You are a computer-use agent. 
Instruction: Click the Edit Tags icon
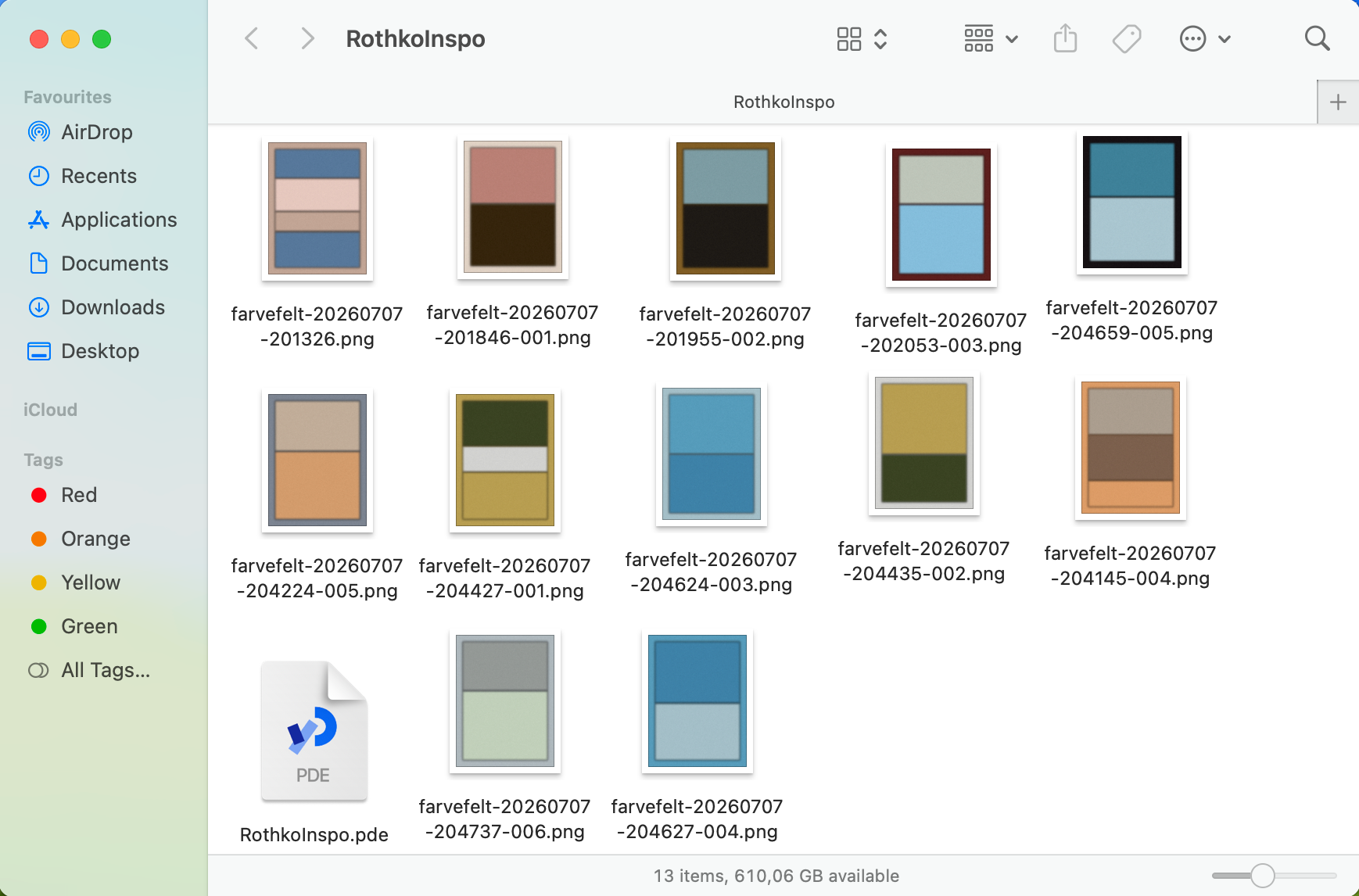[1127, 39]
